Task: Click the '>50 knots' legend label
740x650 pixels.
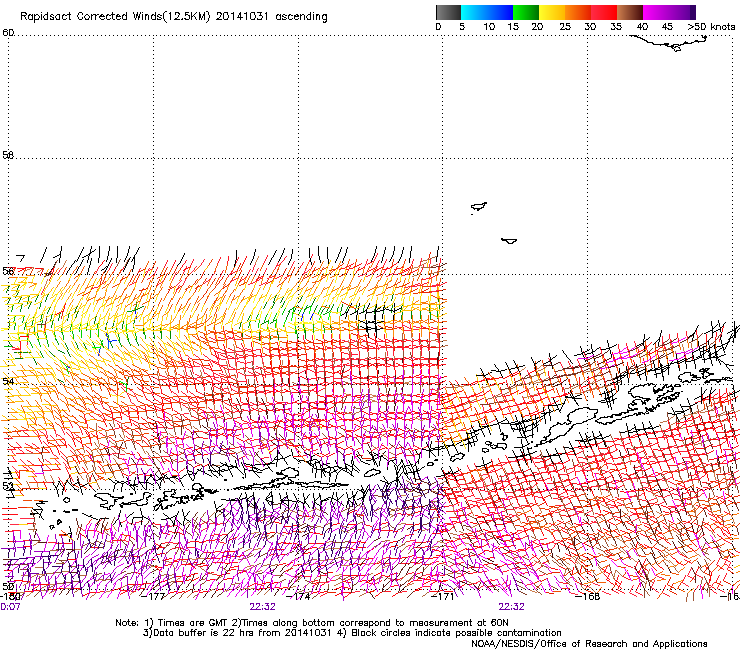Action: pyautogui.click(x=711, y=27)
